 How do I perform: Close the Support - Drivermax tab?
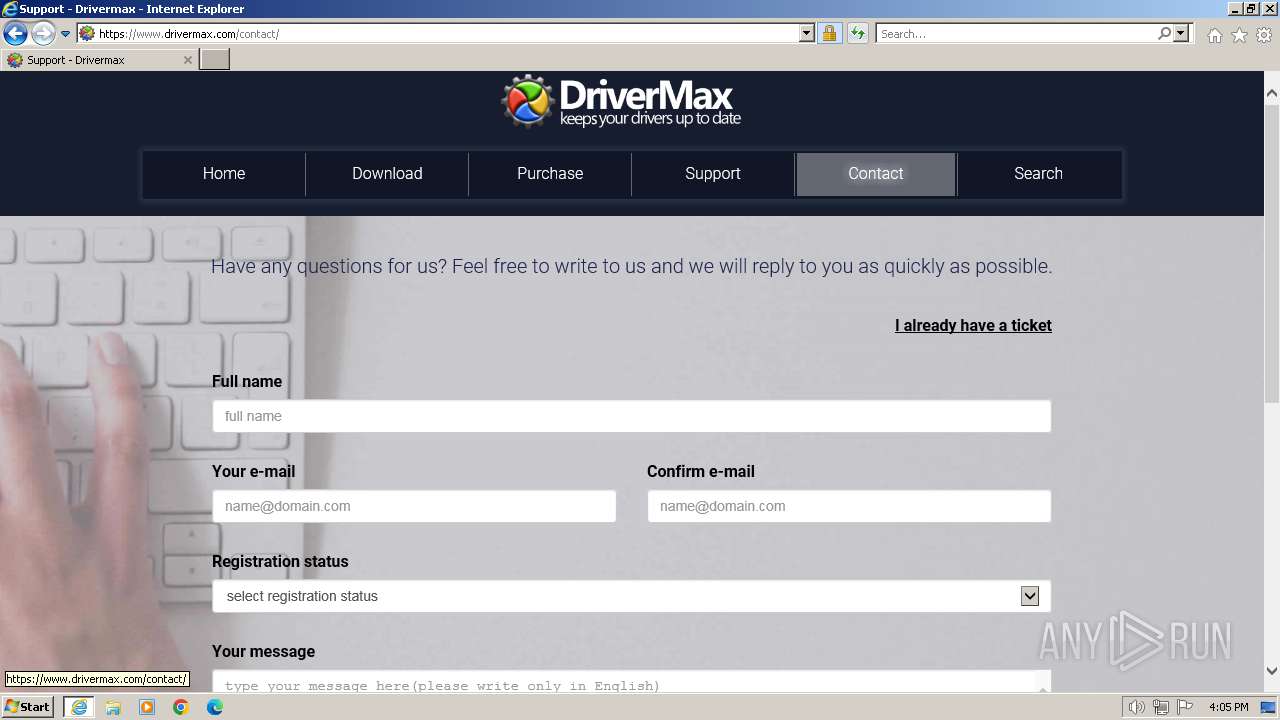click(x=187, y=60)
